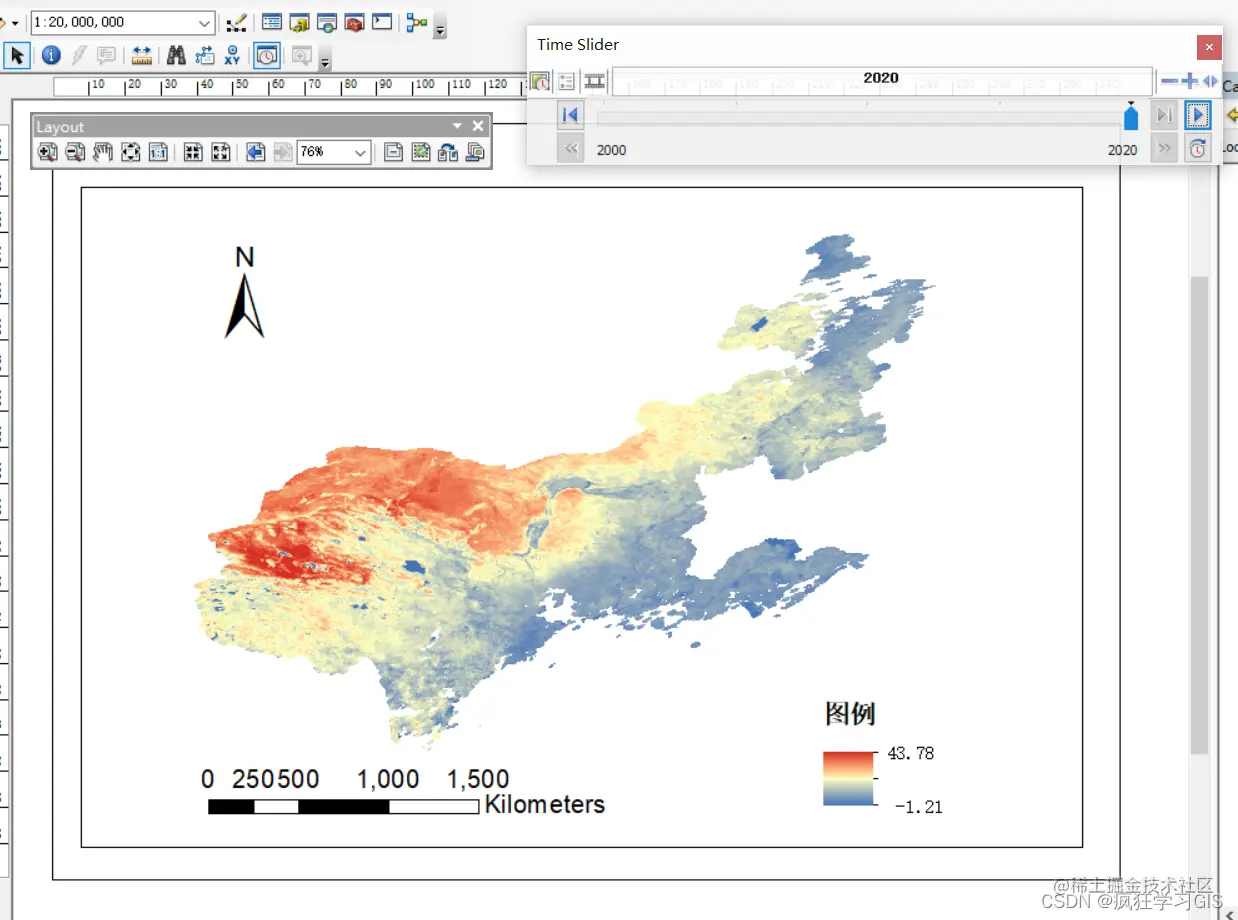Click the vertical layout scrollbar
1238x920 pixels.
[x=1199, y=515]
